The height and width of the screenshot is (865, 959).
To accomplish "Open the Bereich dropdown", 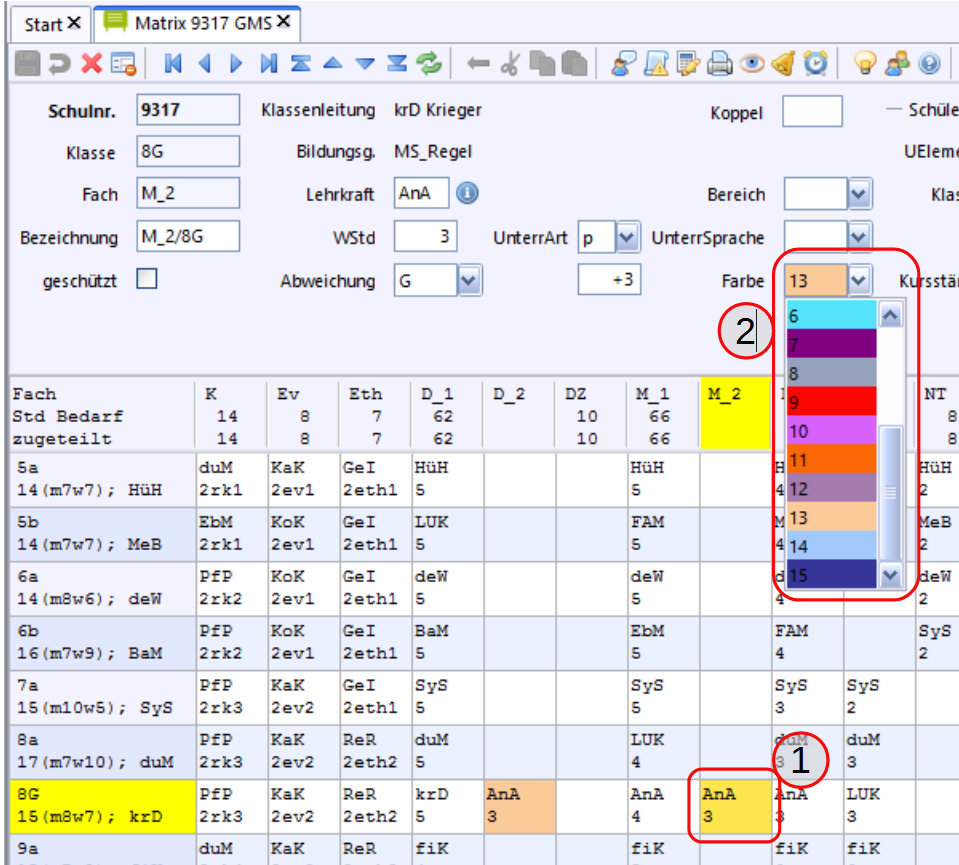I will point(859,194).
